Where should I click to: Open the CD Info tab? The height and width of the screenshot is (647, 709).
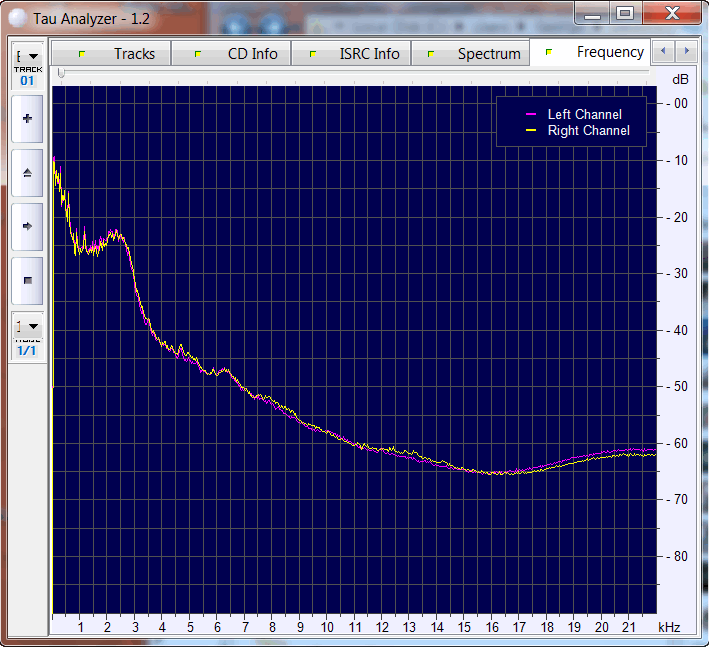[x=252, y=54]
